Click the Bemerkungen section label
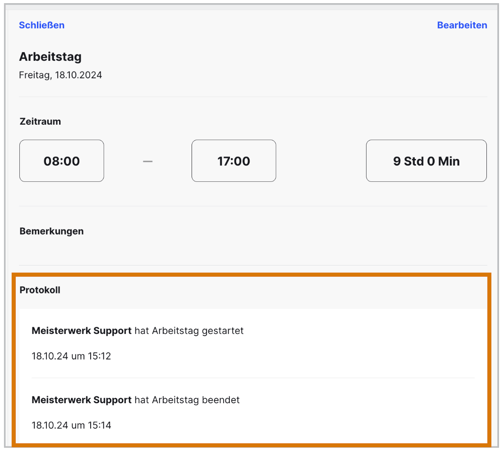 (x=52, y=231)
